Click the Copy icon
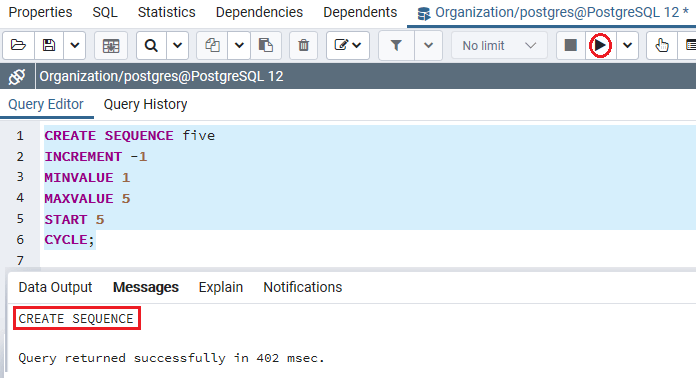 [x=212, y=45]
